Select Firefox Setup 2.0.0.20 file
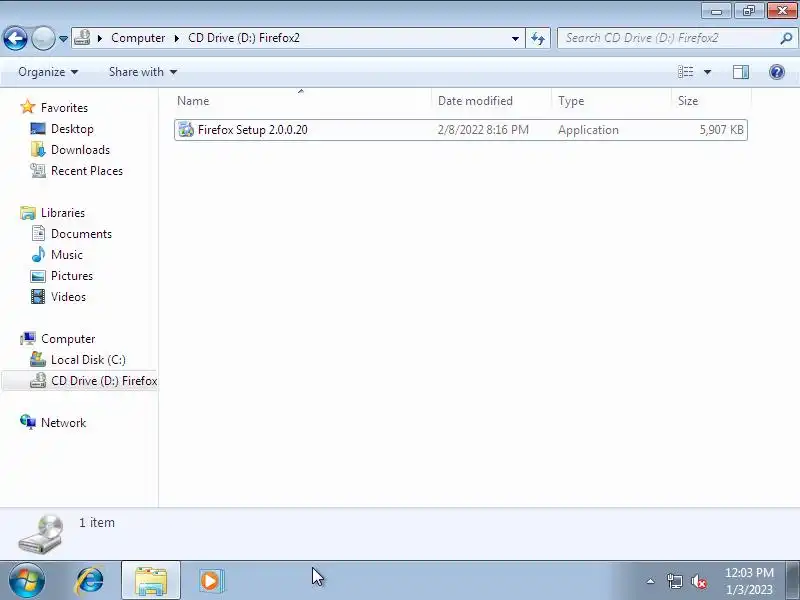Screen dimensions: 800x600 (x=461, y=130)
